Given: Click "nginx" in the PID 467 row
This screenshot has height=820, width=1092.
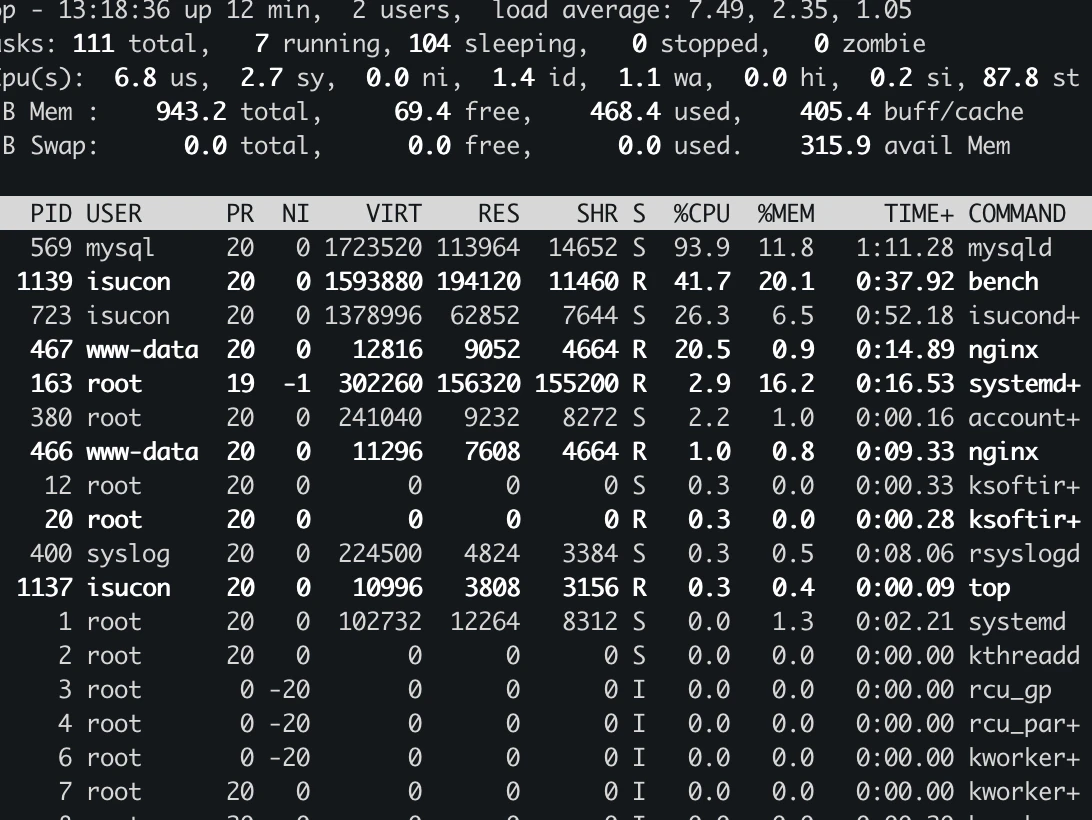Looking at the screenshot, I should tap(1003, 350).
